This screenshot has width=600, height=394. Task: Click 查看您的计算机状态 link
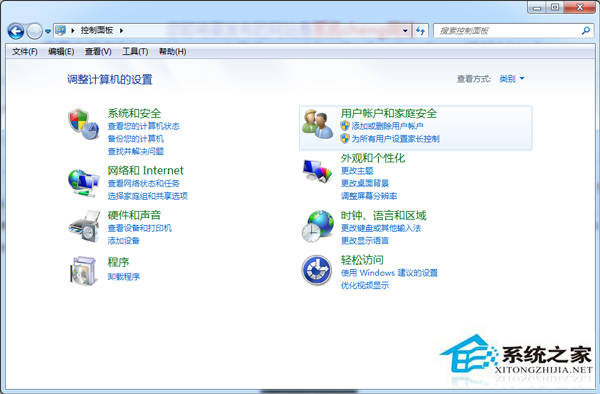(143, 126)
